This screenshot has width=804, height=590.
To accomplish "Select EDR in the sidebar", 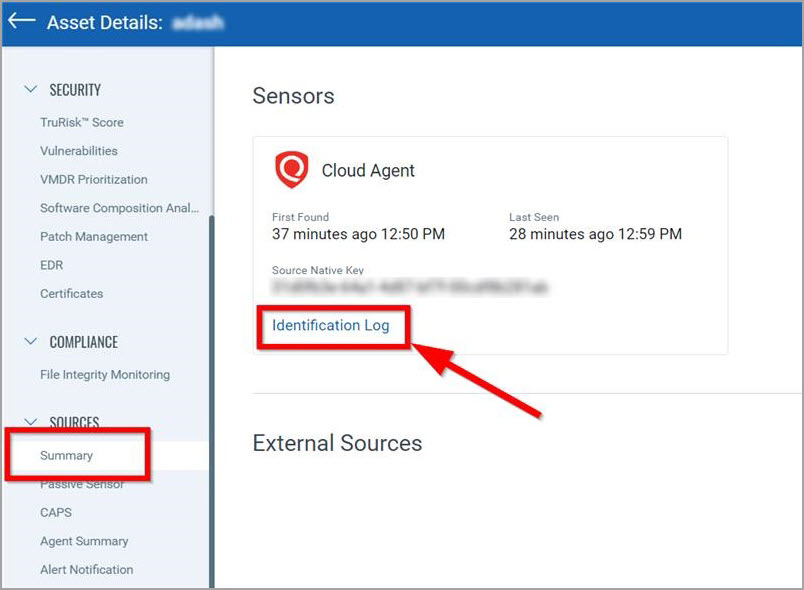I will click(x=52, y=265).
